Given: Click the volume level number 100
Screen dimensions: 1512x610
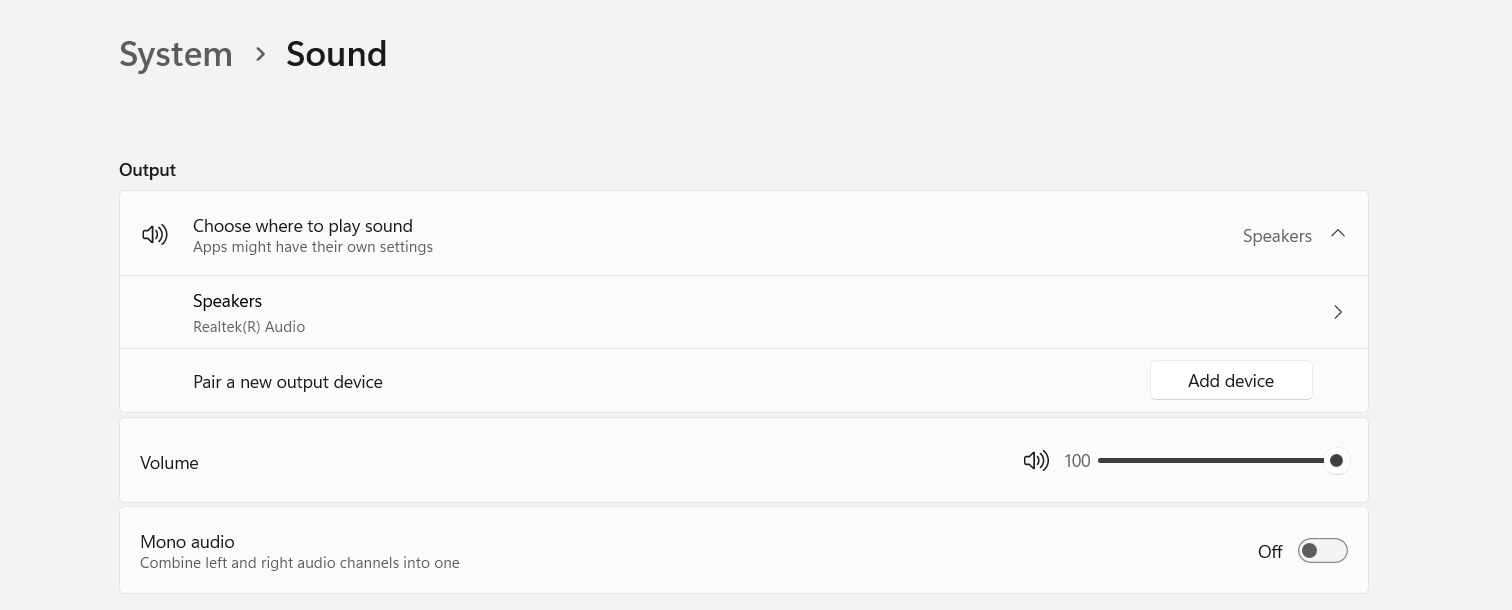Looking at the screenshot, I should 1077,461.
